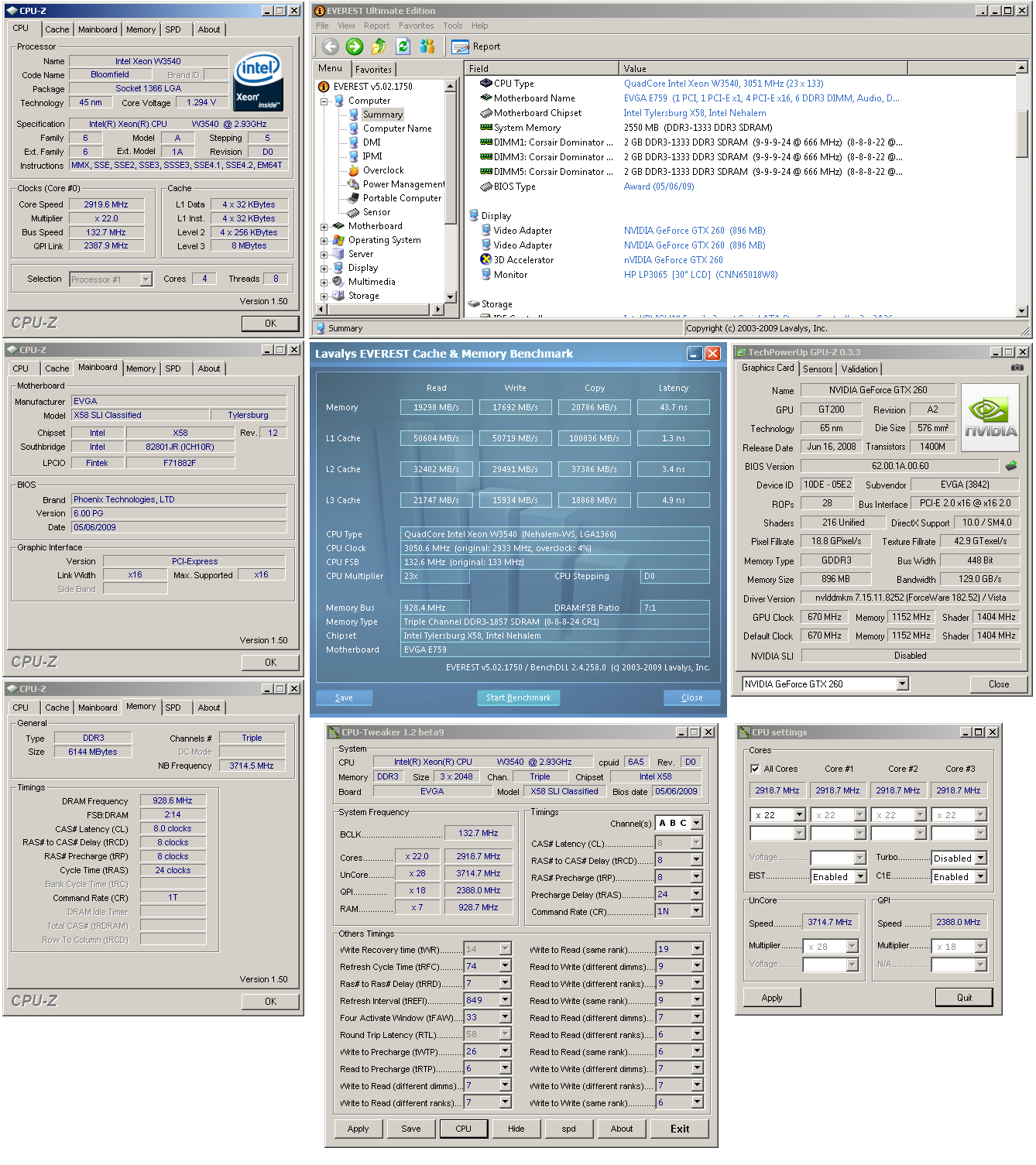Switch to the Sensors tab in GPU-Z
Viewport: 1036px width, 1165px height.
point(818,369)
